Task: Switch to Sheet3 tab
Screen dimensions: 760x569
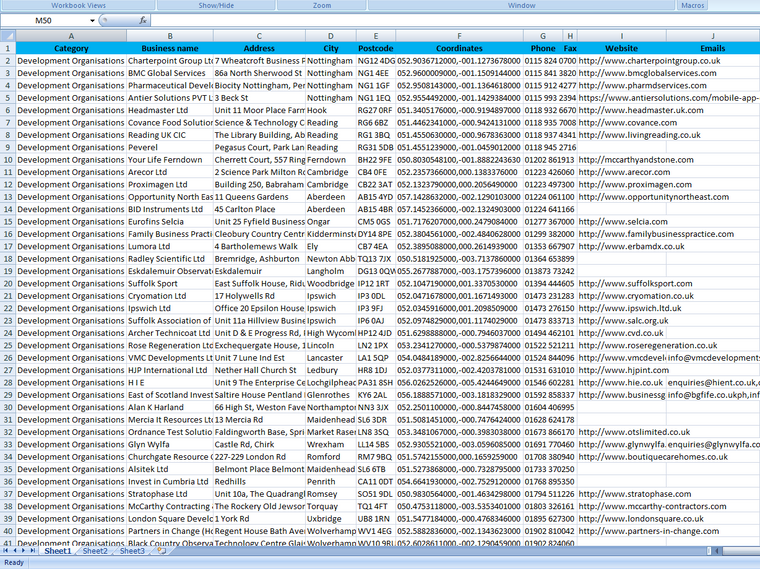Action: point(132,551)
